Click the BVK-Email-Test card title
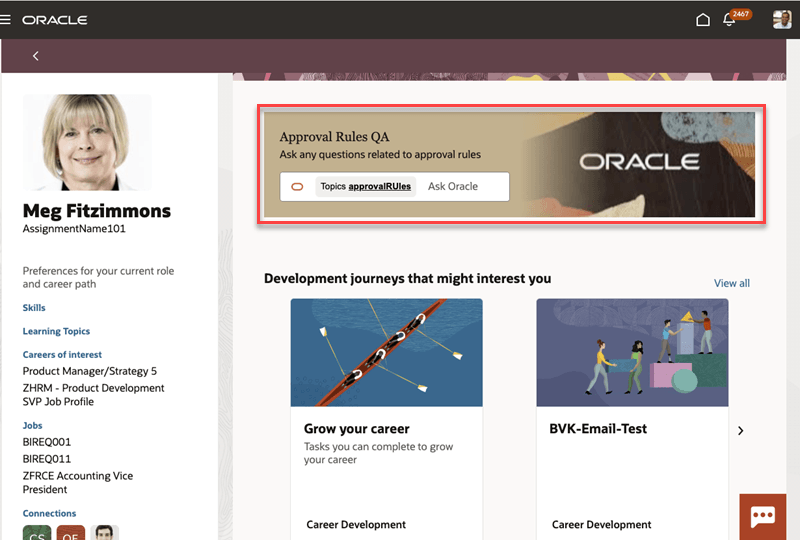800x540 pixels. point(598,429)
